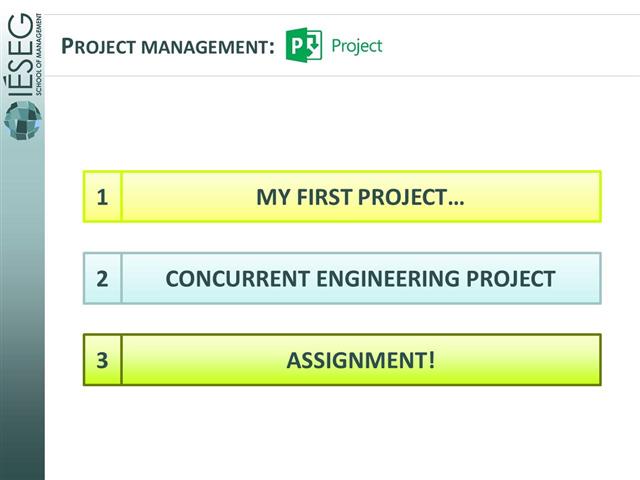The height and width of the screenshot is (480, 640).
Task: Open the "MY FIRST PROJECT…" section
Action: [360, 196]
